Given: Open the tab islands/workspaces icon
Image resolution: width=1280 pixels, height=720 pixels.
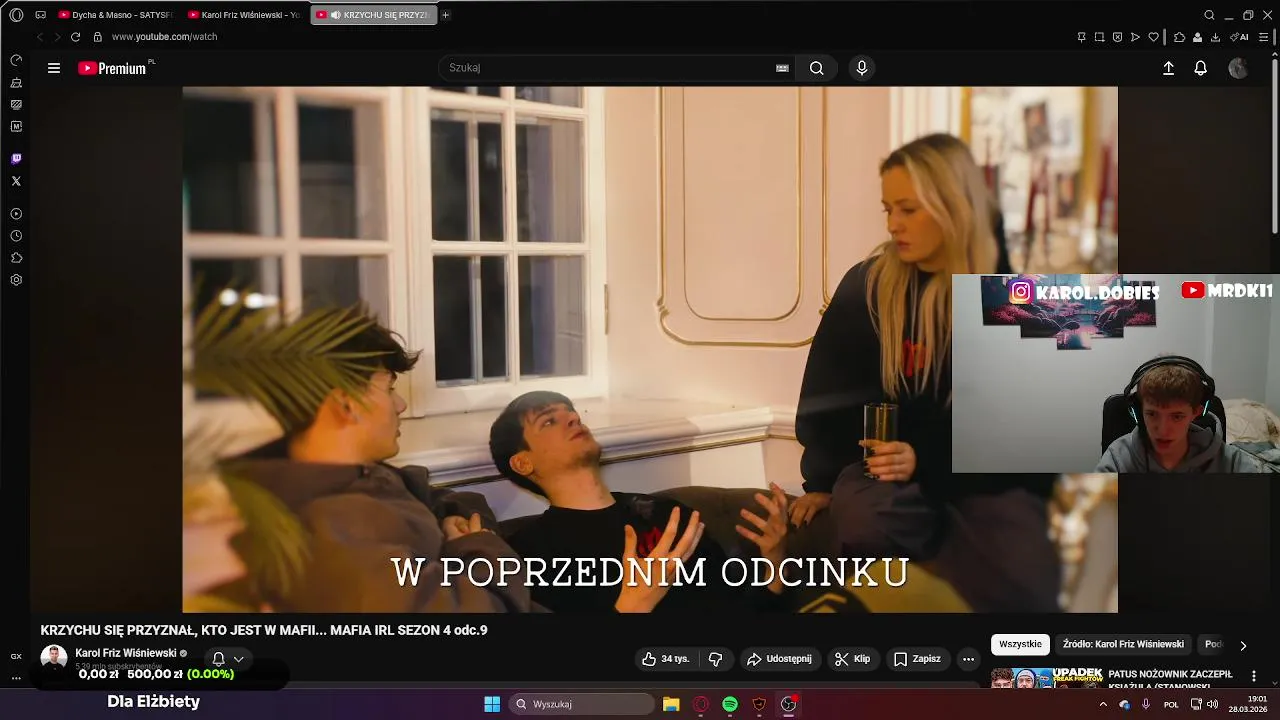Looking at the screenshot, I should [x=40, y=15].
